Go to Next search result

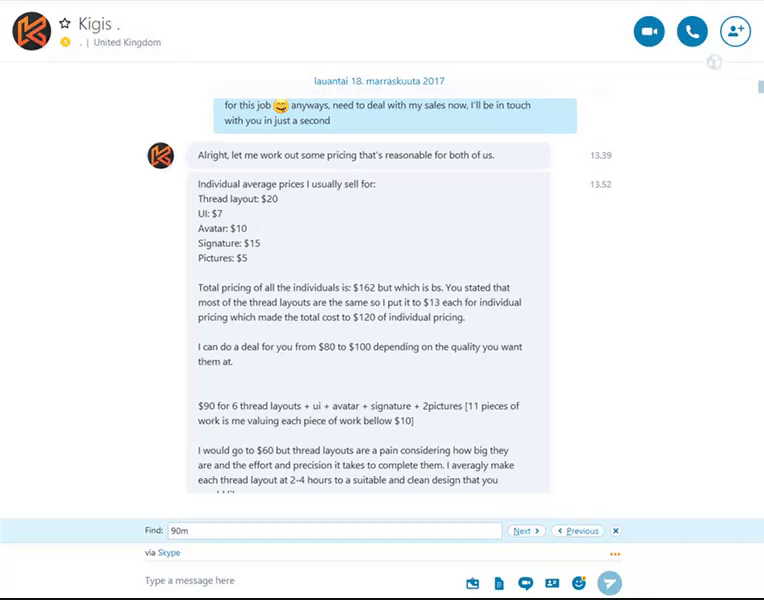pos(526,531)
